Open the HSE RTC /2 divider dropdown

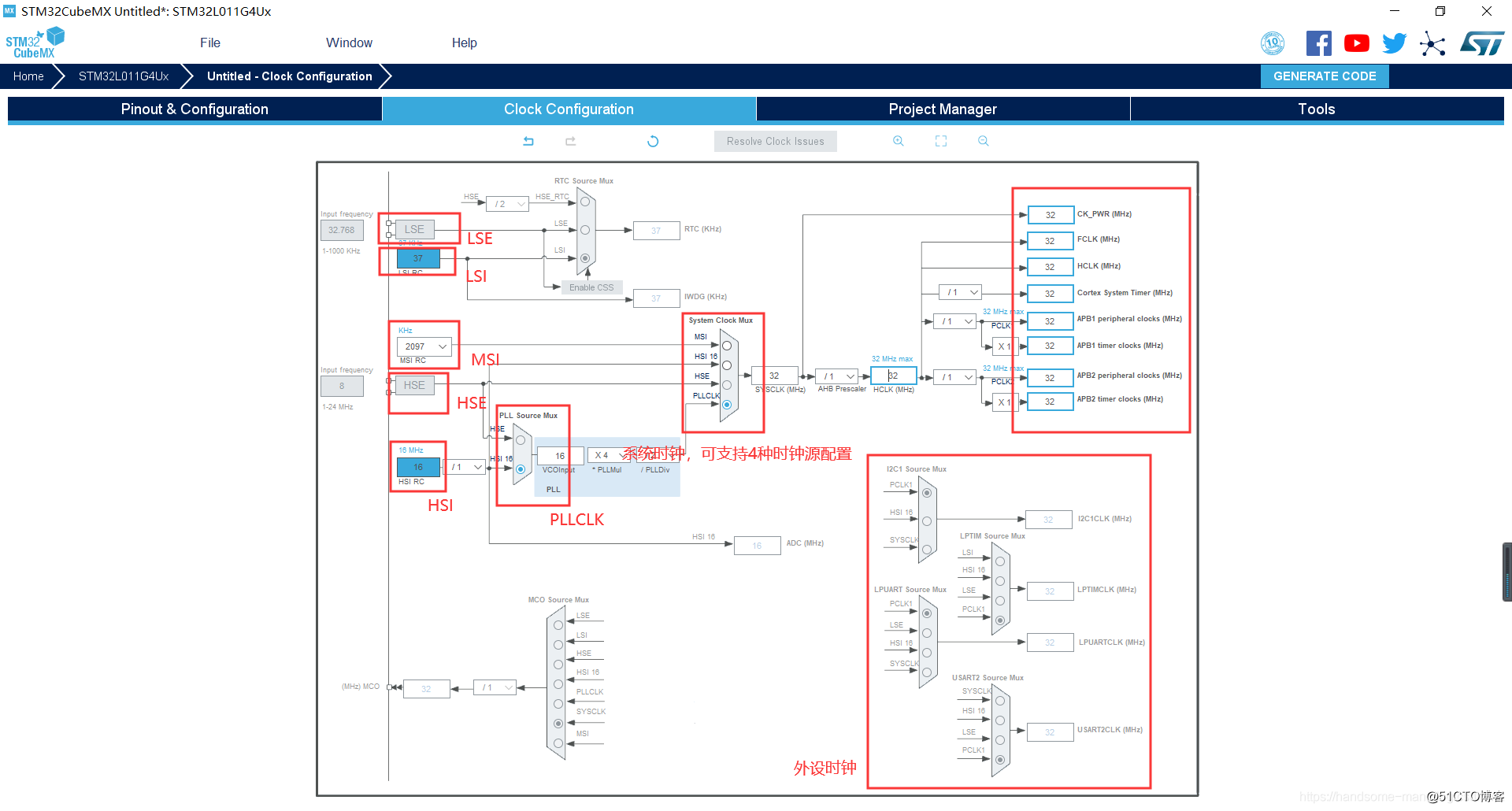pos(507,204)
